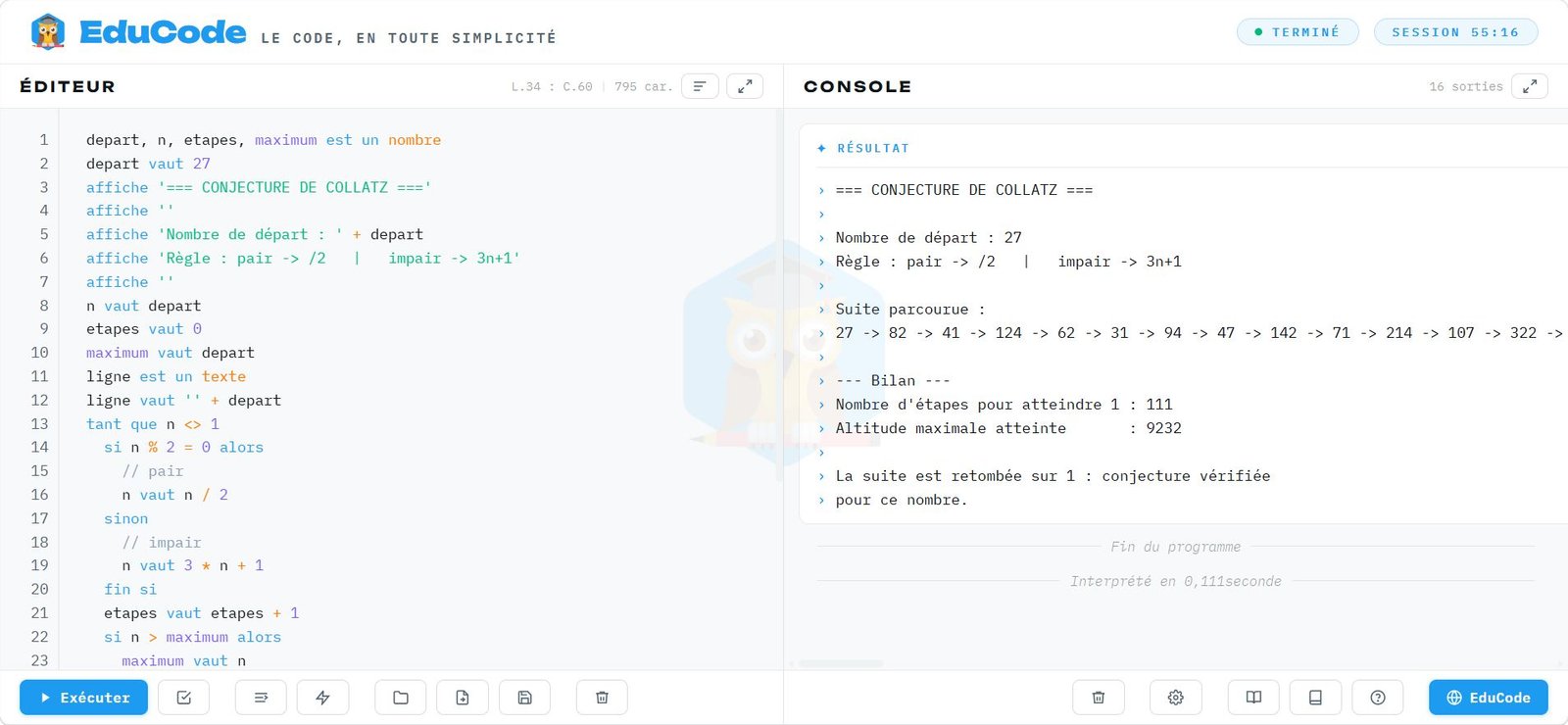This screenshot has height=725, width=1568.
Task: Click code line 13 'tant que n <> 1'
Action: (153, 424)
